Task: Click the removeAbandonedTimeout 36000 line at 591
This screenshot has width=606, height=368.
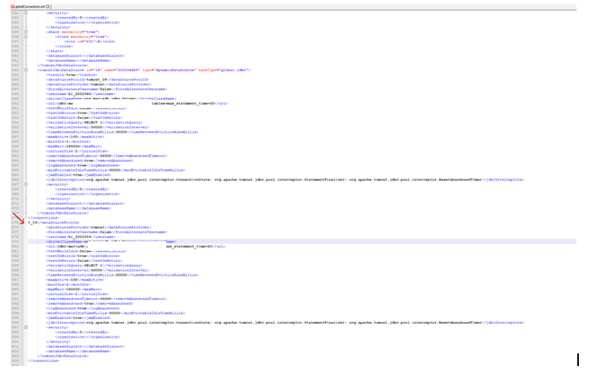Action: [107, 299]
